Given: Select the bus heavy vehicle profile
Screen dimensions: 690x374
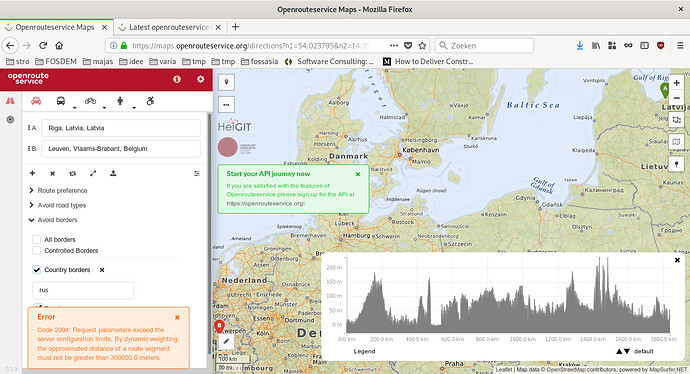Looking at the screenshot, I should click(x=61, y=101).
